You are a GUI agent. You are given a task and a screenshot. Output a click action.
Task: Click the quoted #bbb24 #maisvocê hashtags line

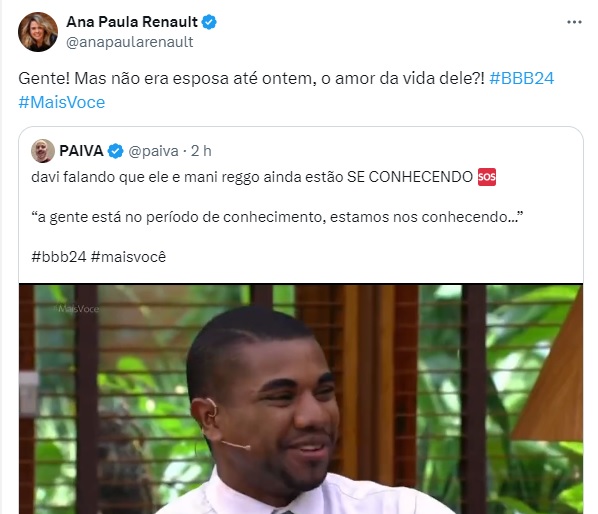coord(99,257)
